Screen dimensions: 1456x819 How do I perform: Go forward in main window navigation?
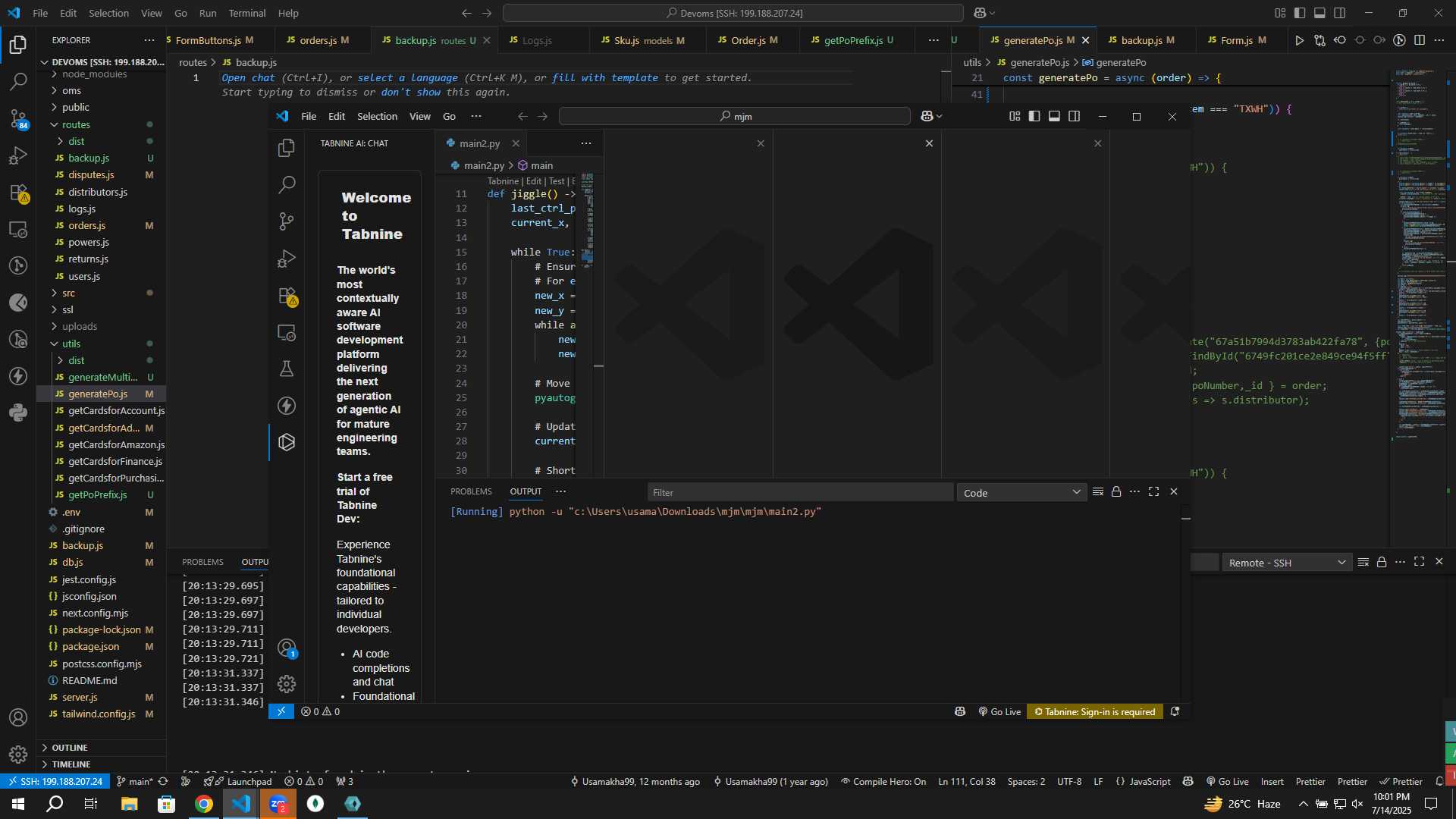tap(487, 13)
